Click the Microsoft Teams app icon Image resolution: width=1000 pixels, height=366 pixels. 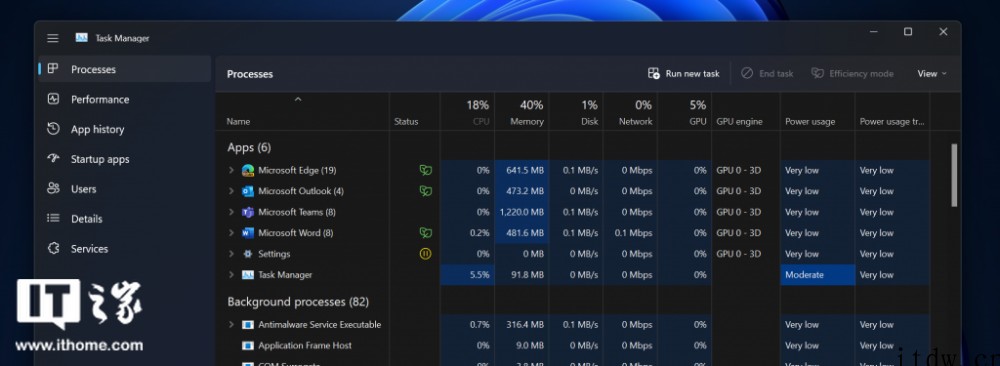click(248, 212)
